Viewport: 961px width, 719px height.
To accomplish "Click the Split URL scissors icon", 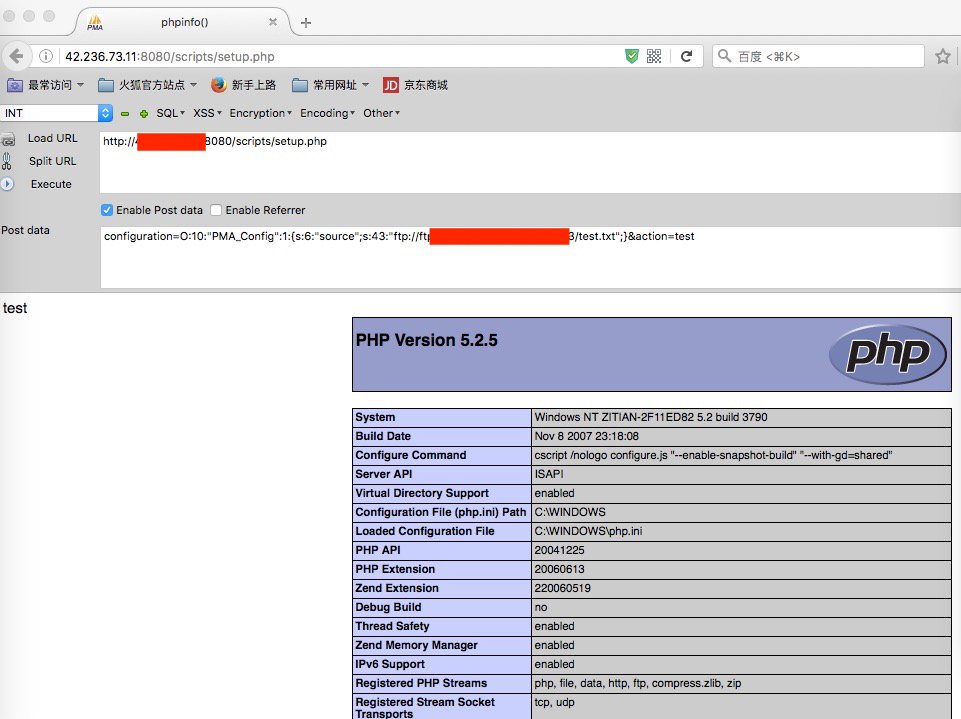I will [7, 161].
